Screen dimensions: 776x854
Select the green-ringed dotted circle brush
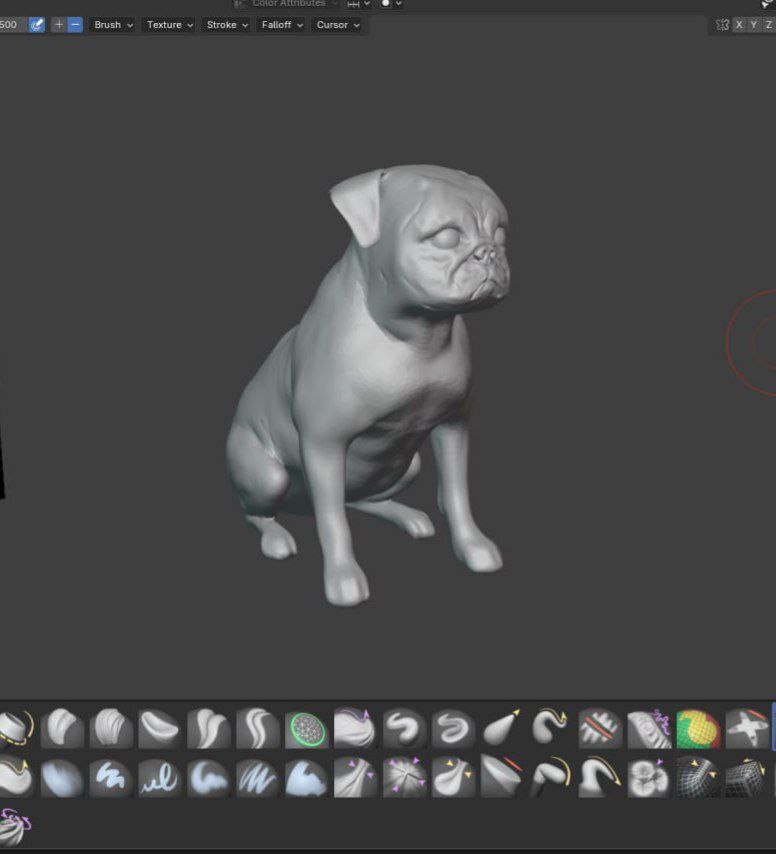coord(307,729)
